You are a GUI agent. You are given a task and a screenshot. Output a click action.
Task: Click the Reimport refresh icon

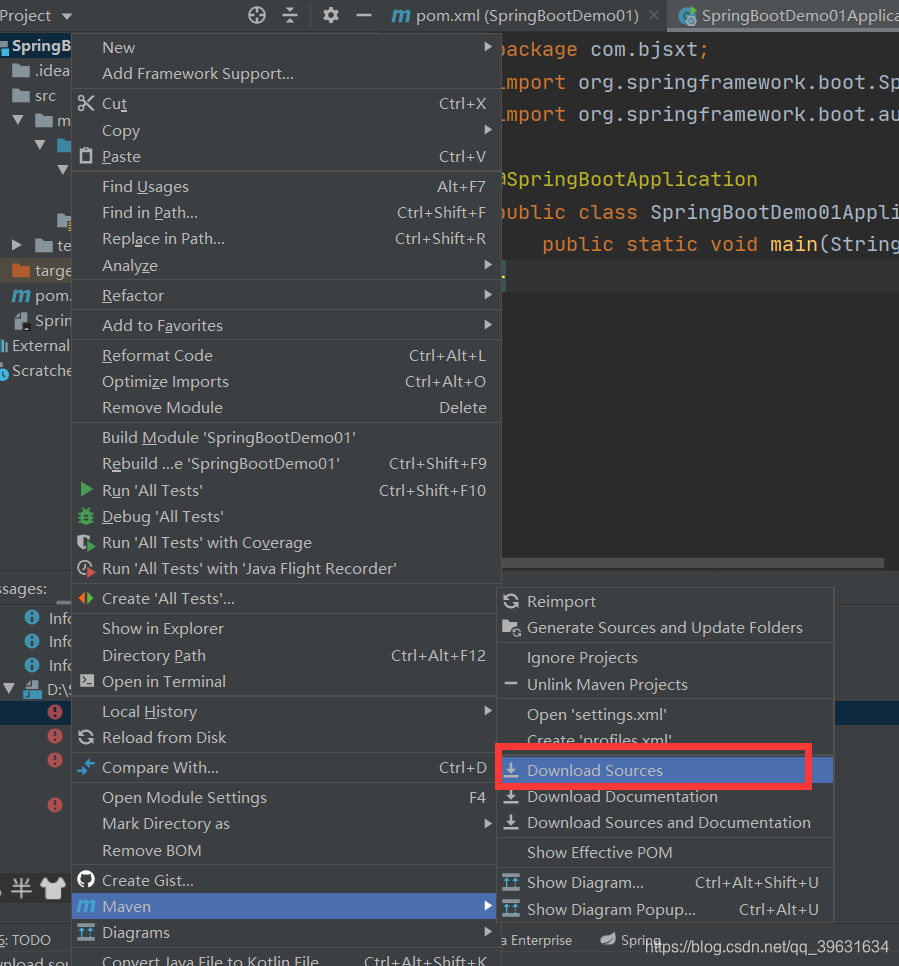511,601
